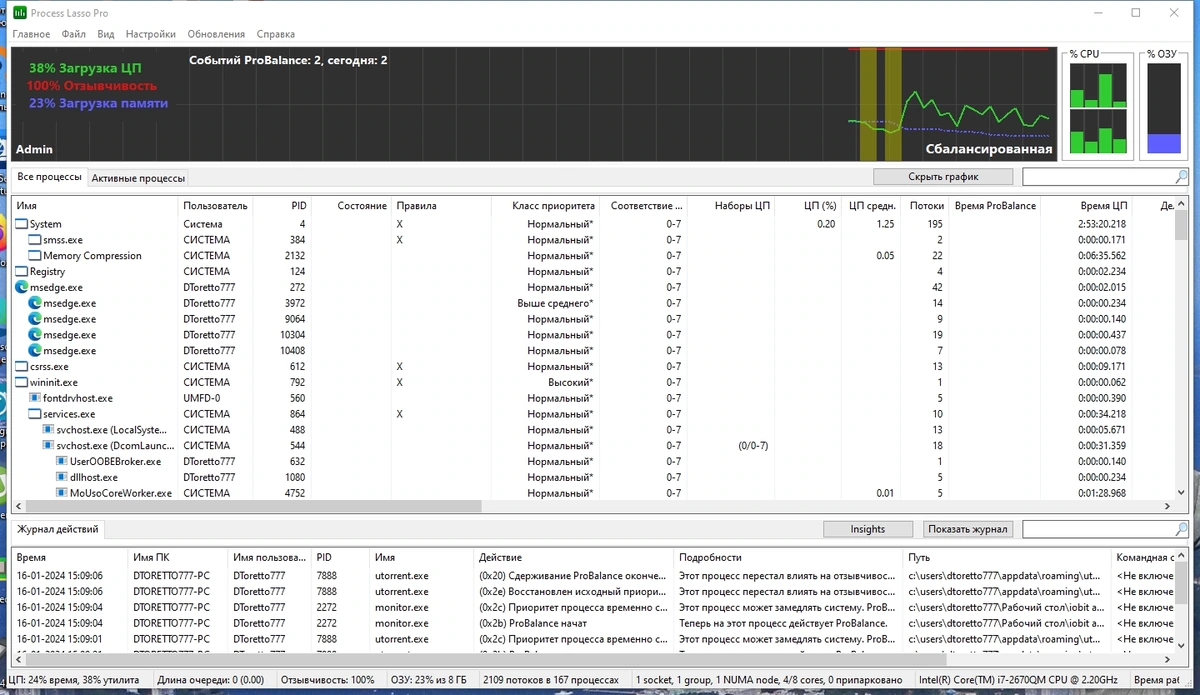Click the MoUsoCoreWorker.exe process icon

62,493
